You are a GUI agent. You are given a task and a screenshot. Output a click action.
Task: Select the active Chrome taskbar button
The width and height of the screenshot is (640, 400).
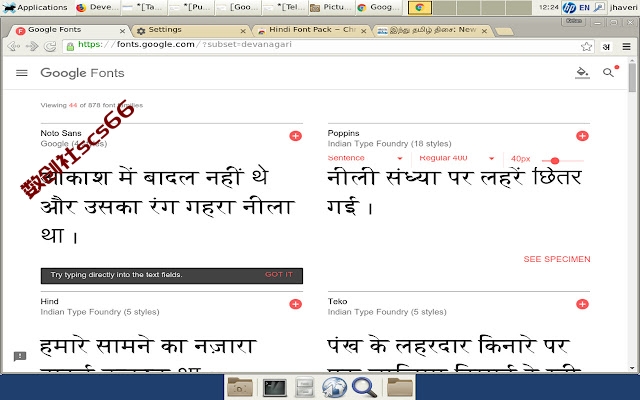(420, 7)
